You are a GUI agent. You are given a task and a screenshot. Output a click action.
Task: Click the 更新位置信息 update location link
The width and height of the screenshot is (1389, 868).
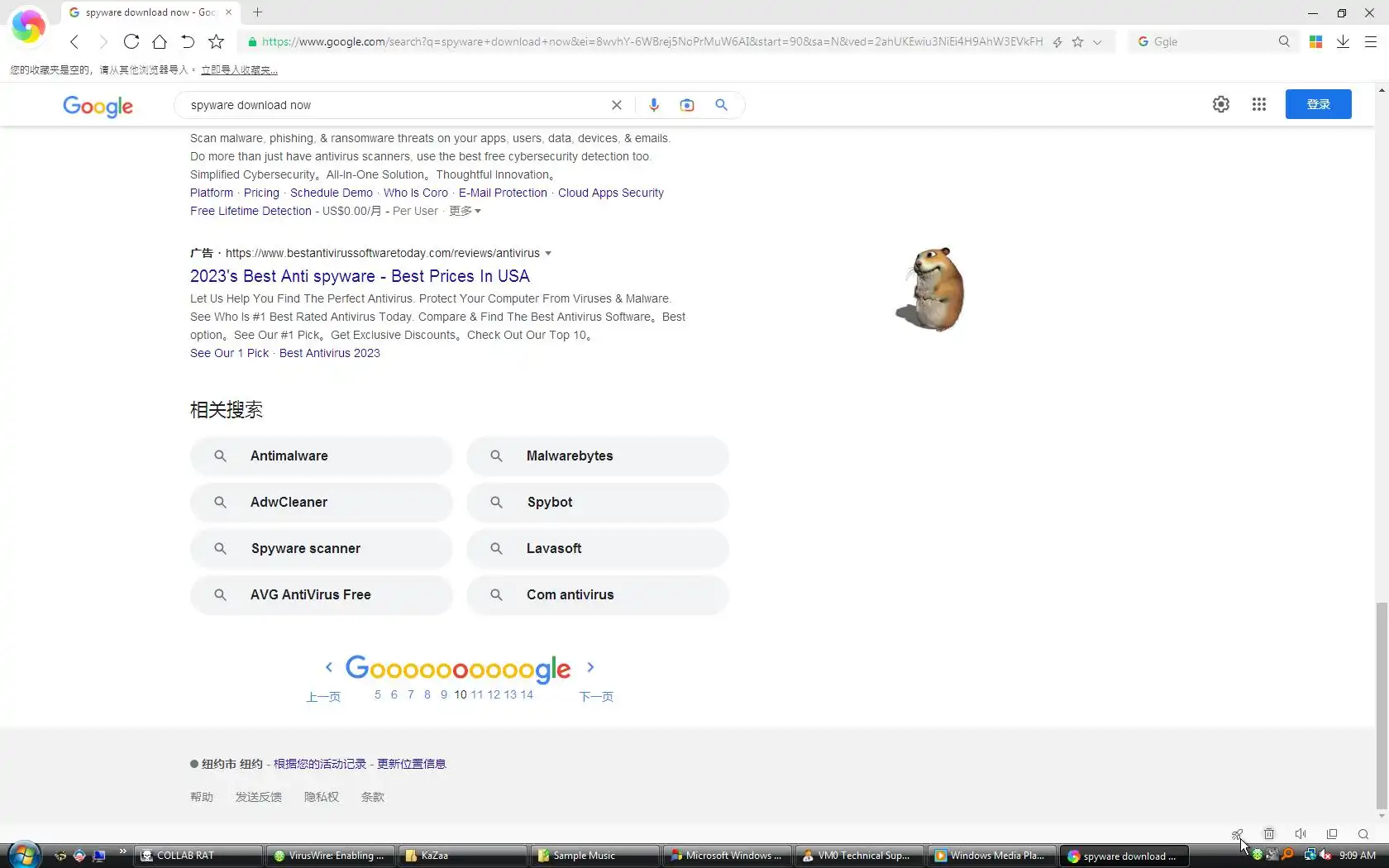pyautogui.click(x=412, y=764)
